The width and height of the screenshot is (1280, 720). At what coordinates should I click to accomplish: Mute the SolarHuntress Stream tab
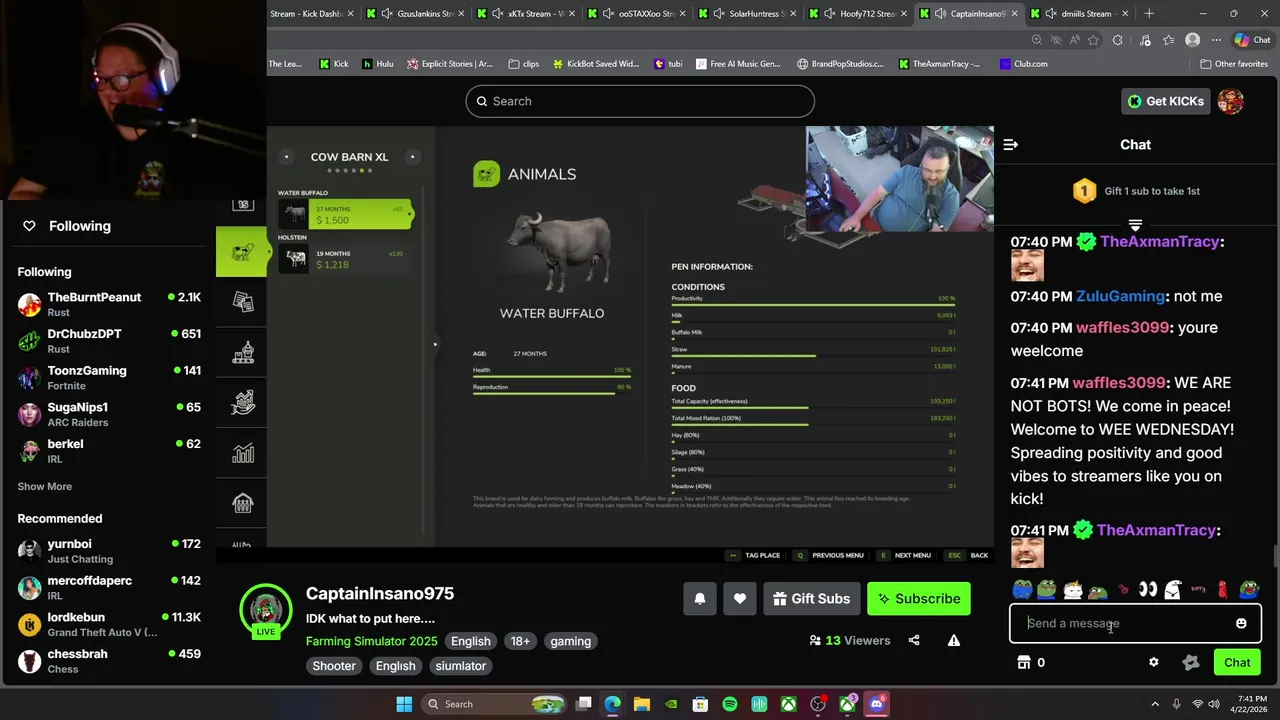click(x=718, y=14)
